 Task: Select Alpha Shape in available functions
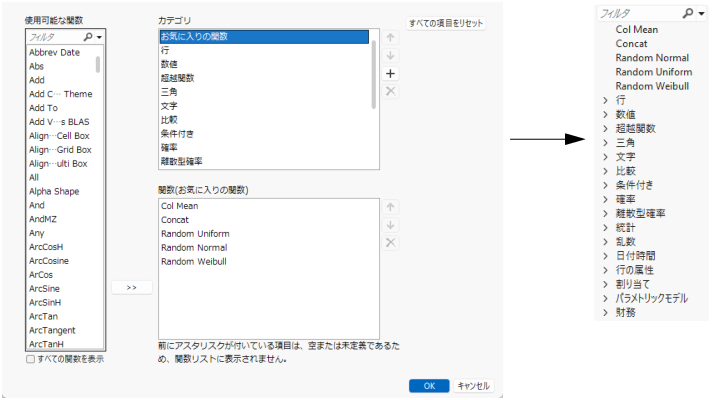54,191
